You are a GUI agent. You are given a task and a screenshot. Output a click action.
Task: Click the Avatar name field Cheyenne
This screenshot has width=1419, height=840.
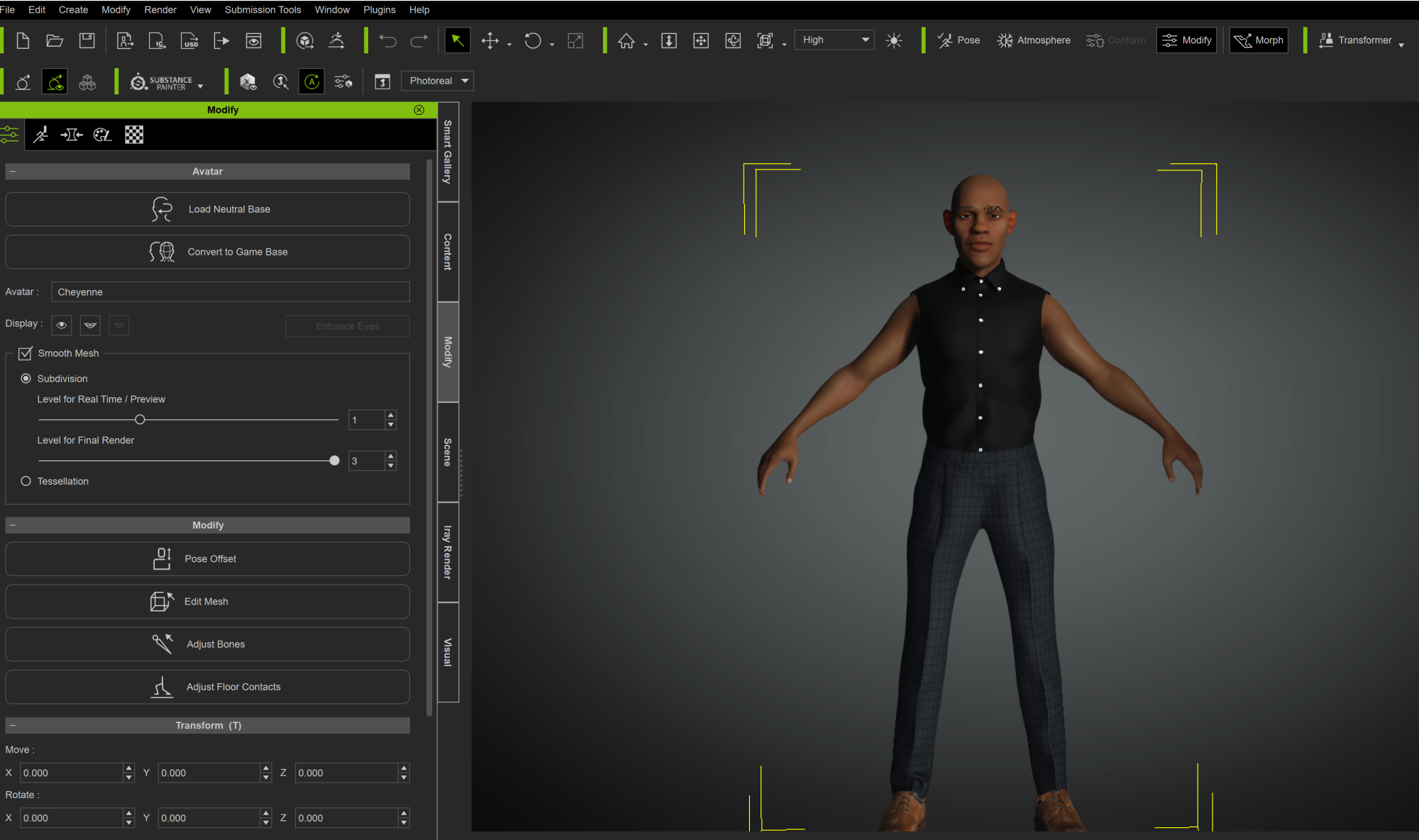click(x=230, y=292)
